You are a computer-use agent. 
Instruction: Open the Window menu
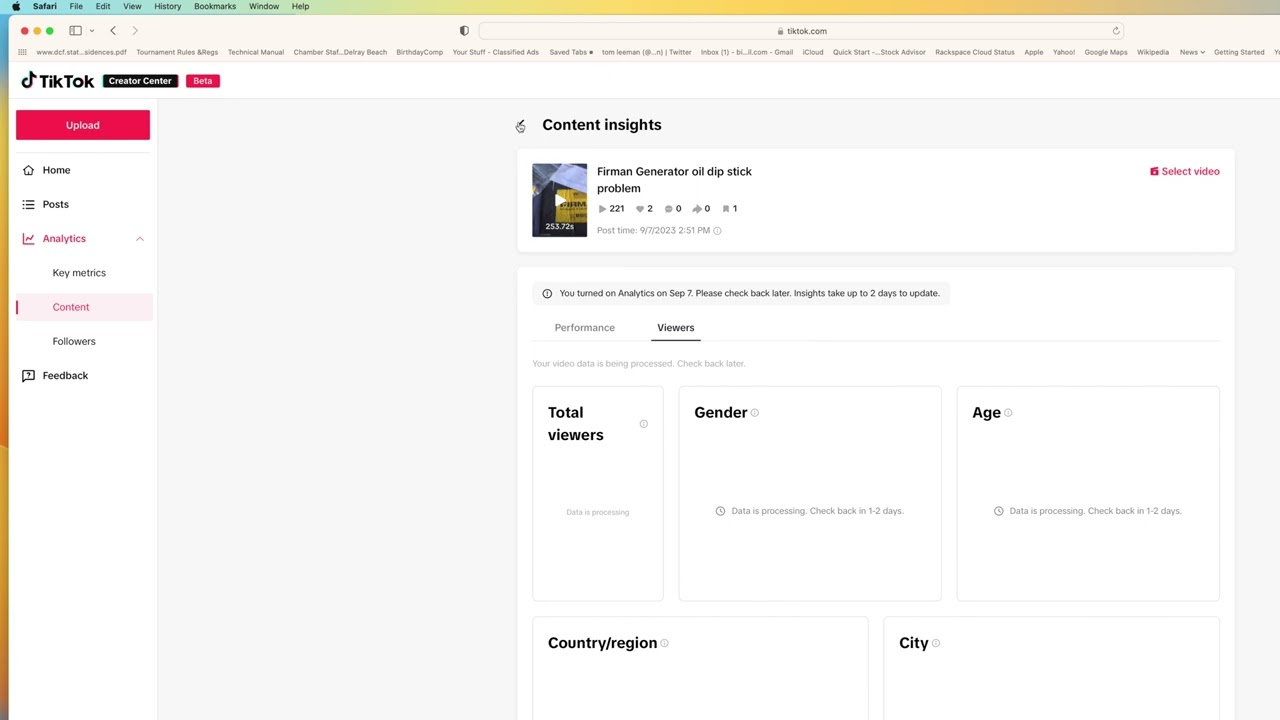(264, 6)
